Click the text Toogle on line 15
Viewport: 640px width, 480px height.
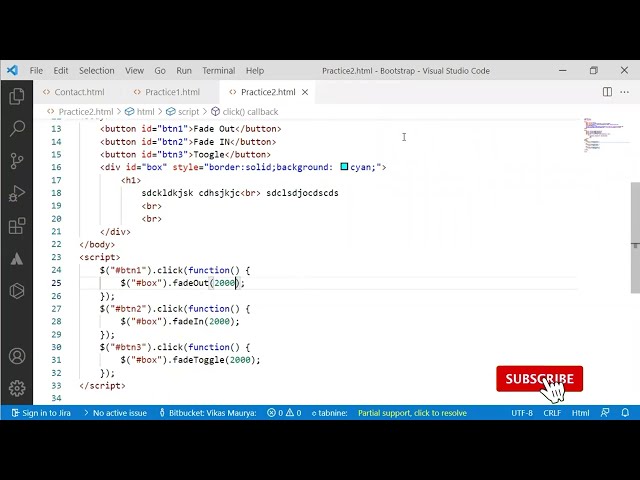click(x=209, y=154)
